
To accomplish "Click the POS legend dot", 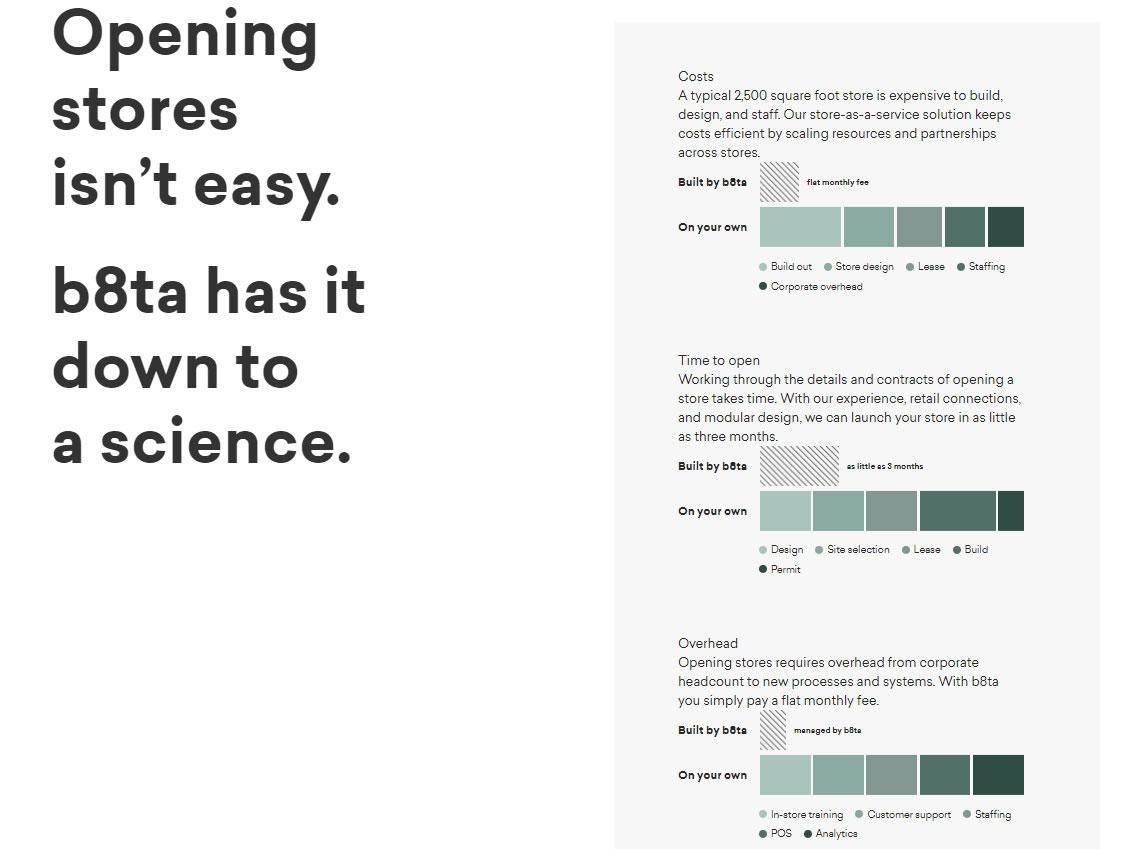I will [x=763, y=834].
